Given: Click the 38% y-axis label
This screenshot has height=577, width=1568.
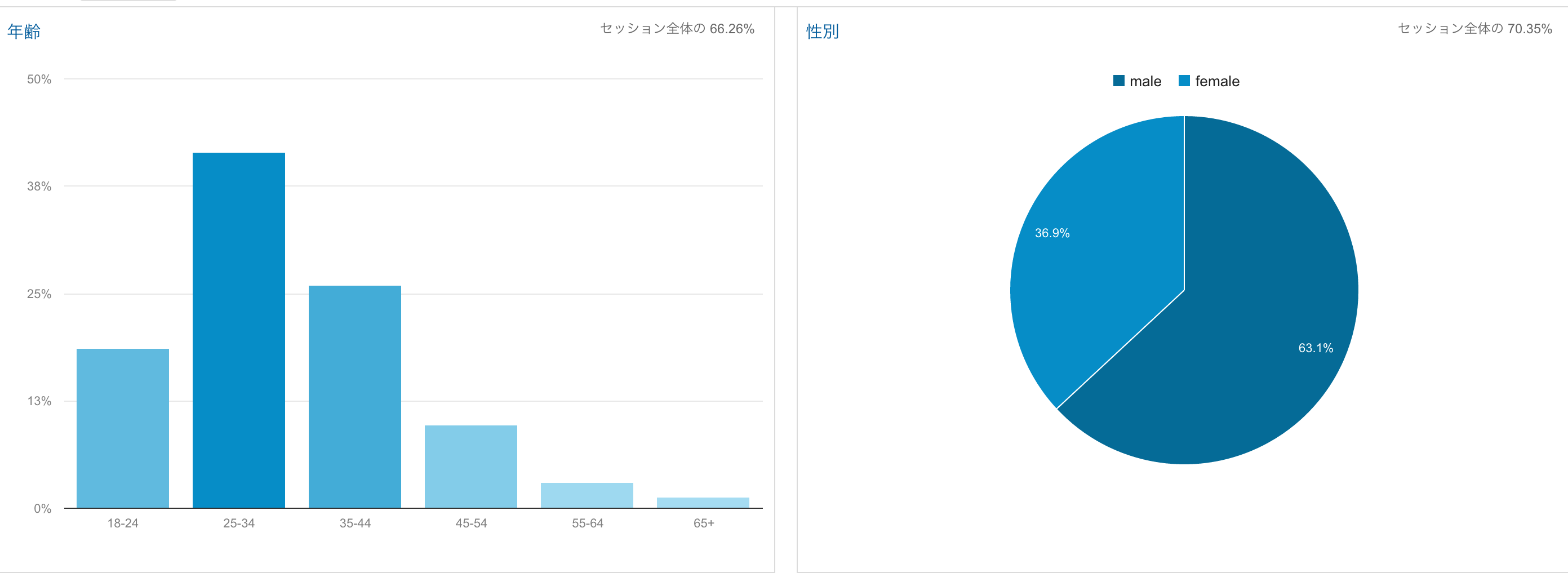Looking at the screenshot, I should 39,187.
